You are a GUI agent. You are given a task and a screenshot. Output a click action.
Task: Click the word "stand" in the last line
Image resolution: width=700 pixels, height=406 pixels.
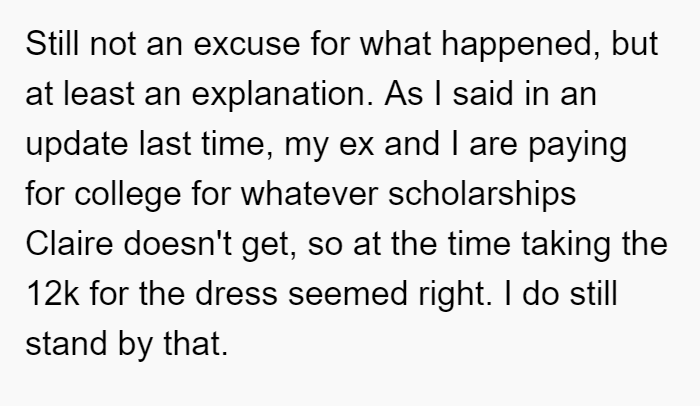[x=66, y=344]
